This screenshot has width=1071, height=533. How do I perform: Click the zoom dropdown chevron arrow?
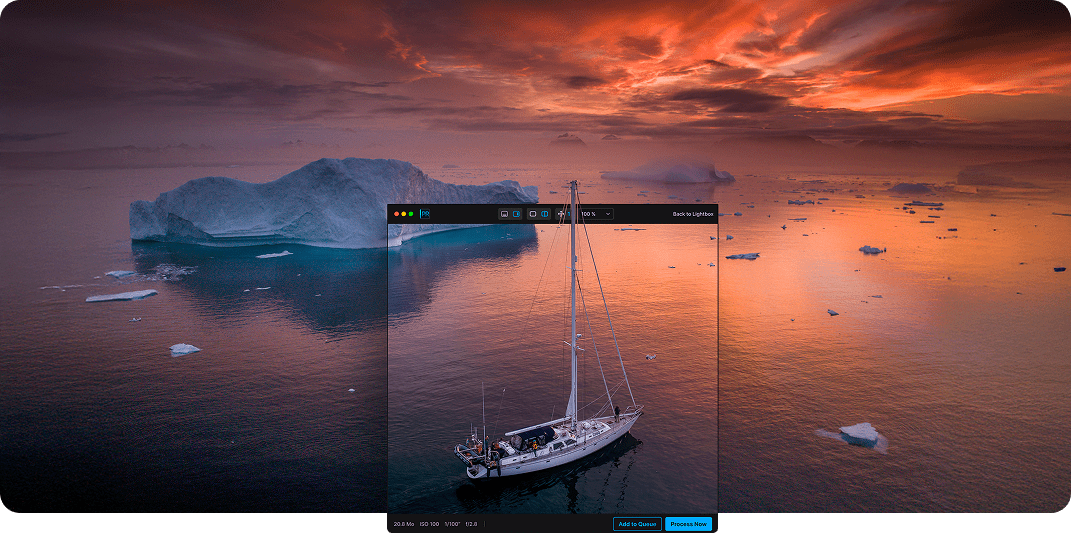[x=607, y=214]
